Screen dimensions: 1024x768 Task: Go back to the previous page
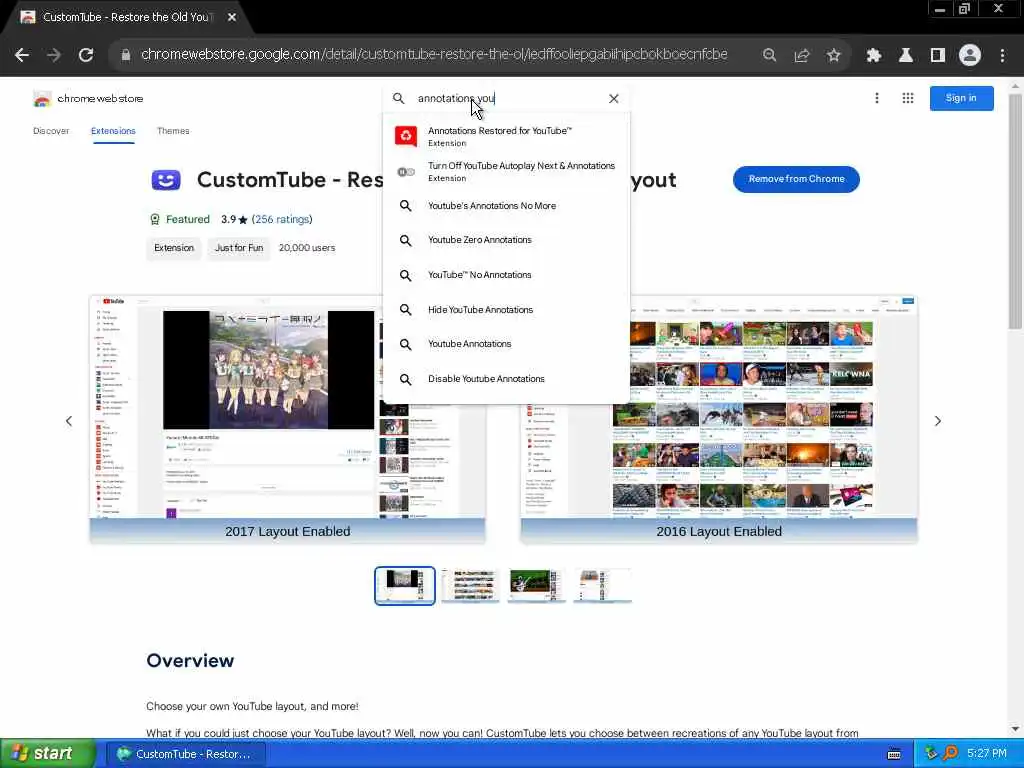point(22,55)
